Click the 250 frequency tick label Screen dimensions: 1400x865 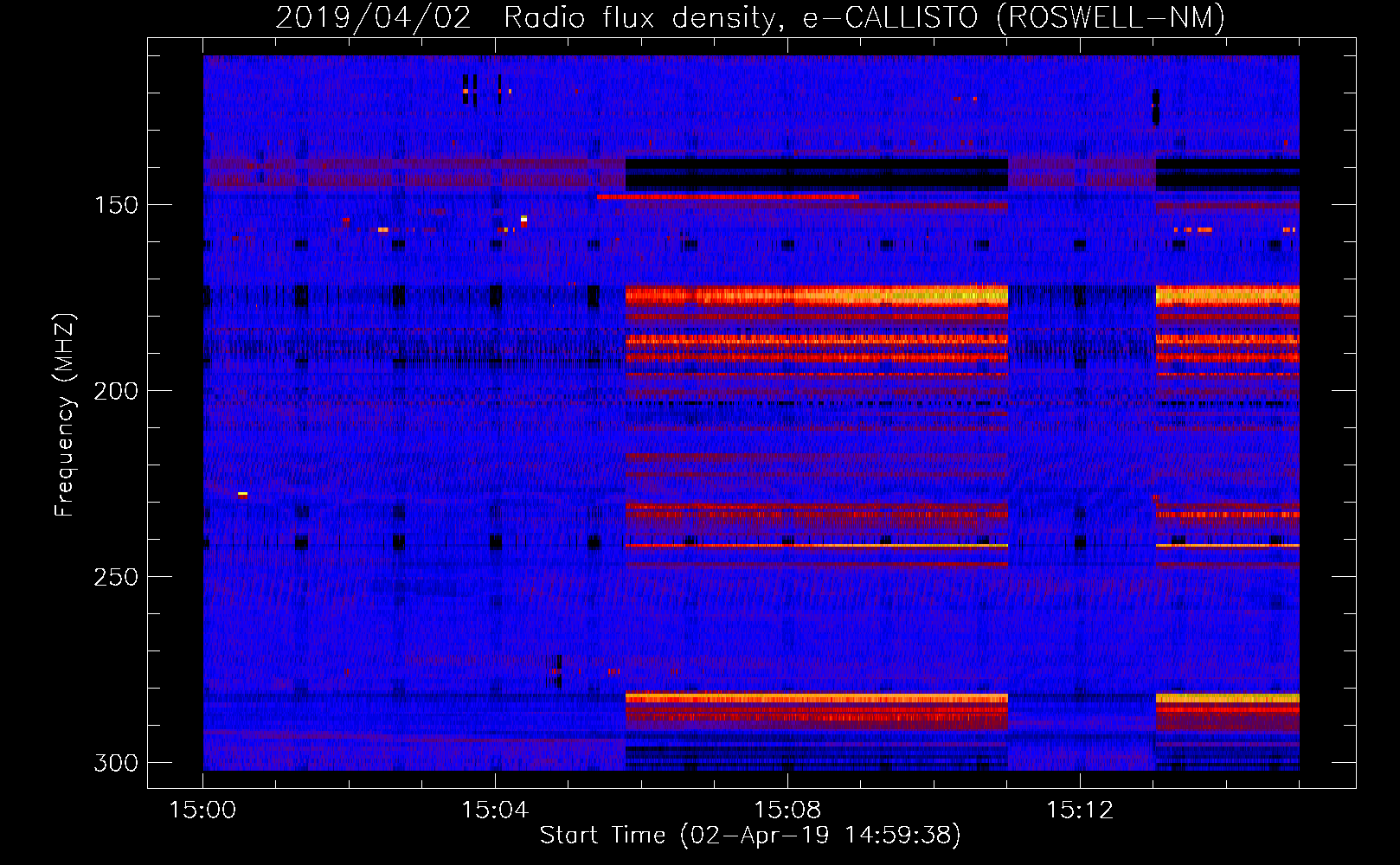116,577
